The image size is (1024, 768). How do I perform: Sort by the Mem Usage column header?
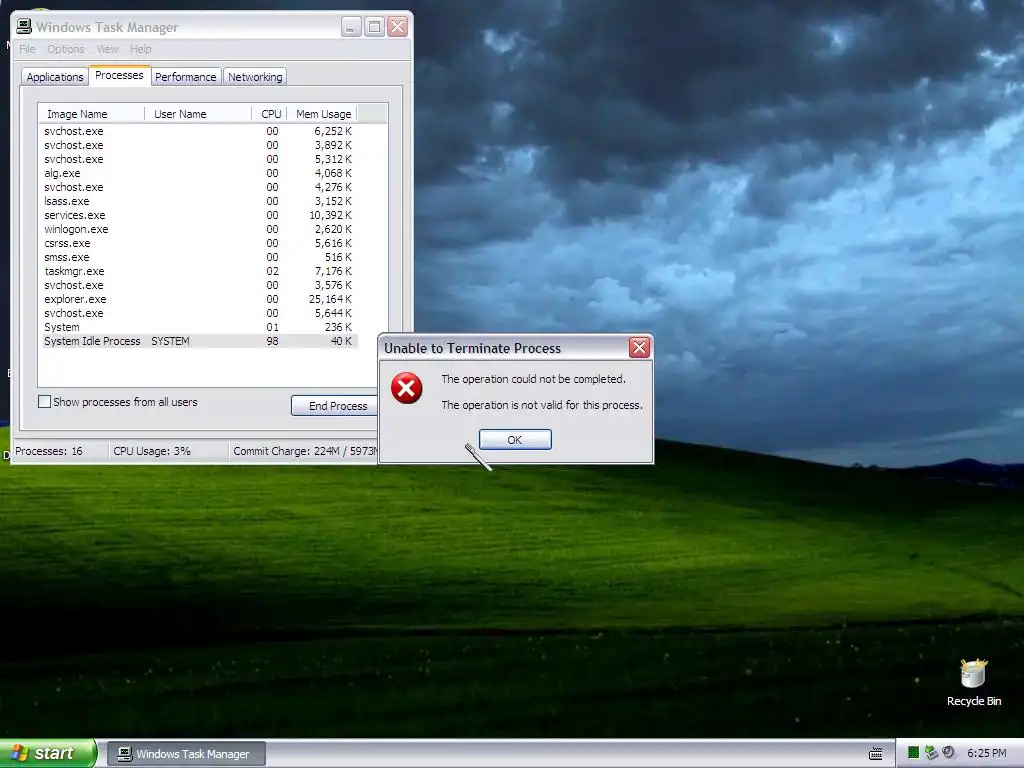[322, 114]
